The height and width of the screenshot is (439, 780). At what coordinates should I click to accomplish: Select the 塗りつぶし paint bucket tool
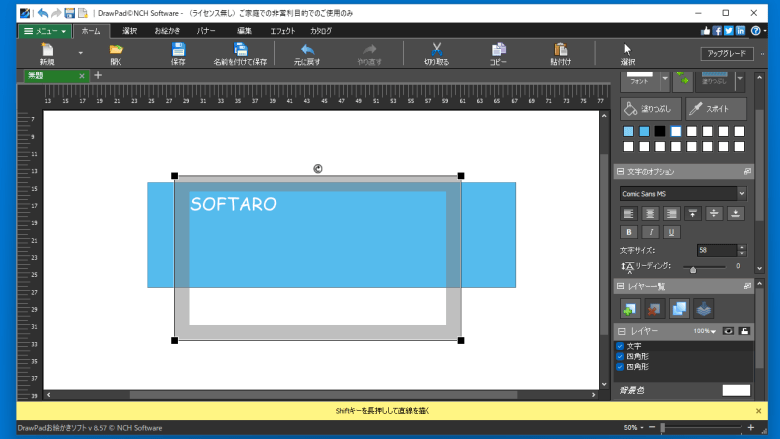click(651, 109)
